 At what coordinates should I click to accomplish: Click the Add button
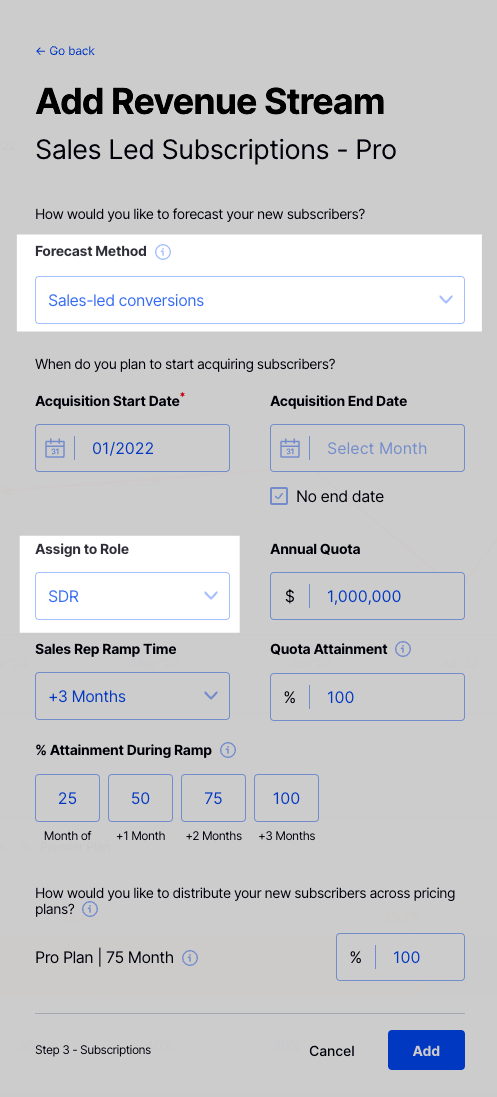coord(426,1050)
